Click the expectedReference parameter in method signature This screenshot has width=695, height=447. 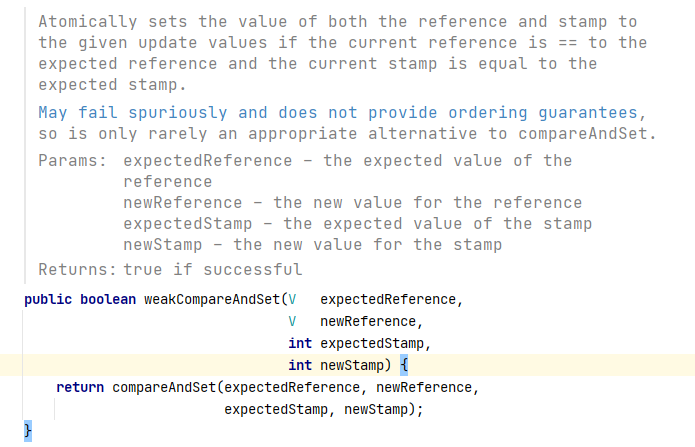(388, 299)
